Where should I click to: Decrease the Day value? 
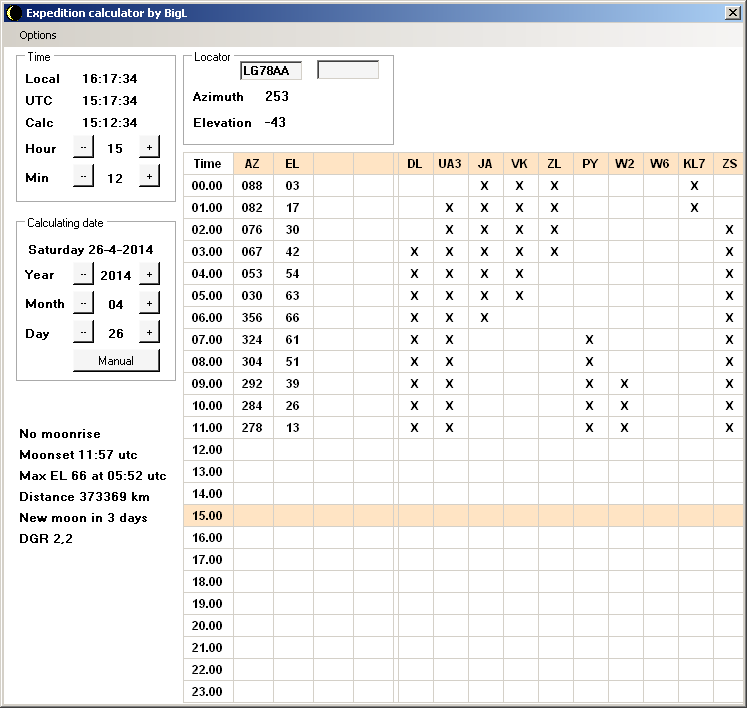pyautogui.click(x=83, y=333)
